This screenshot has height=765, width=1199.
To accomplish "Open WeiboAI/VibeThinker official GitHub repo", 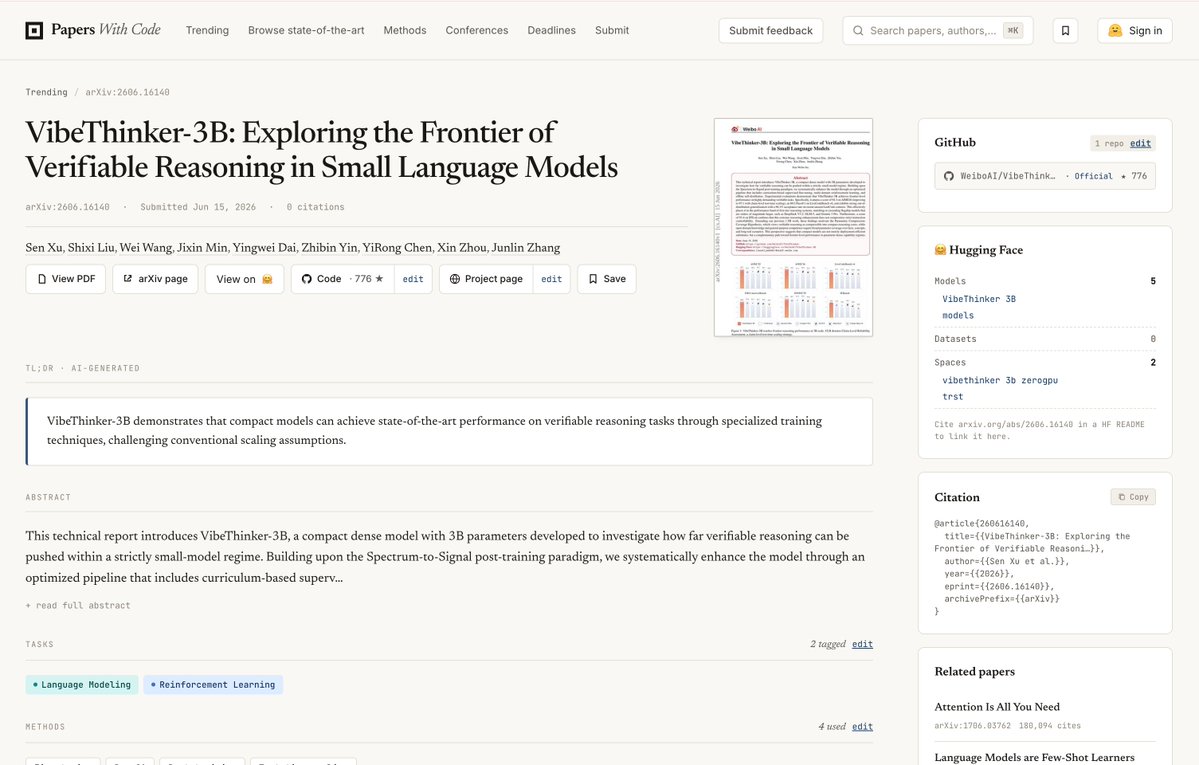I will tap(1045, 176).
